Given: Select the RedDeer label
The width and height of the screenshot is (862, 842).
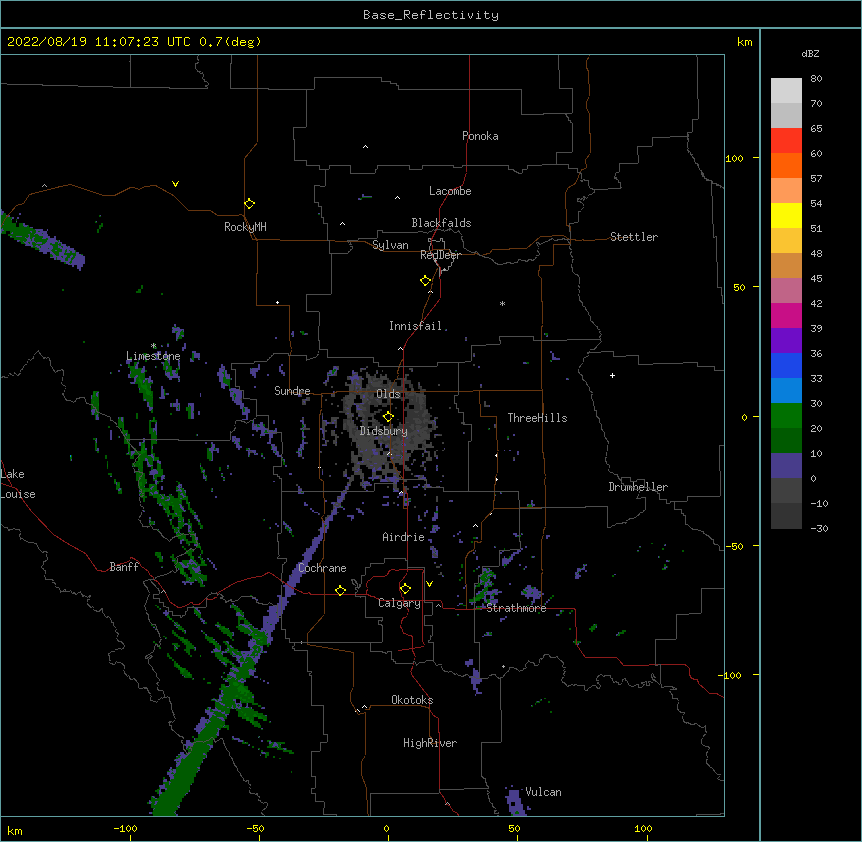Looking at the screenshot, I should coord(440,255).
